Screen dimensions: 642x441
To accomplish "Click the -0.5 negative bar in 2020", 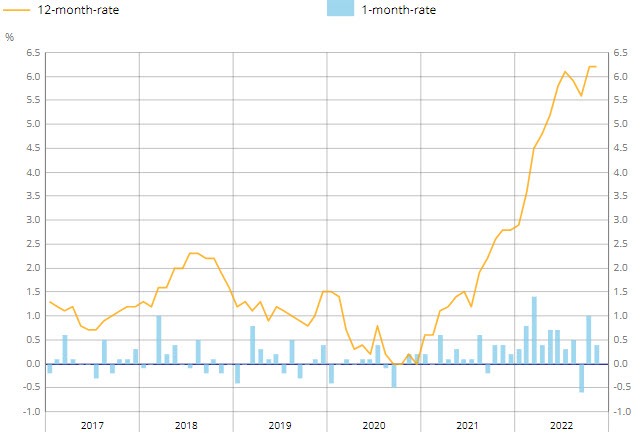I will (x=394, y=375).
